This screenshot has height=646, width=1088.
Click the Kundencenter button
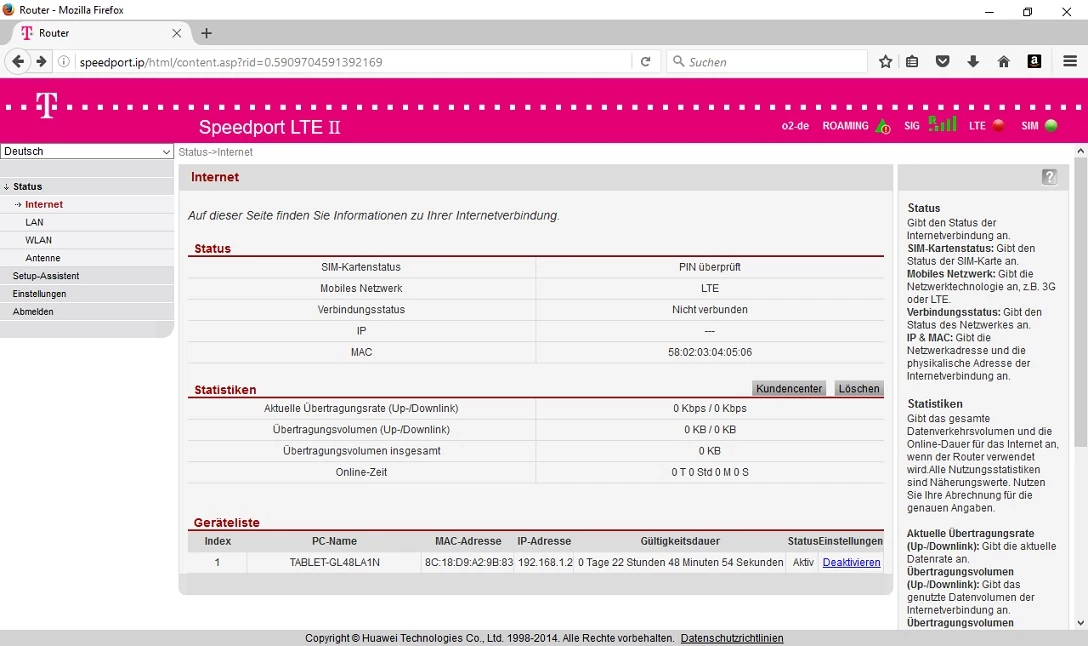[x=789, y=389]
